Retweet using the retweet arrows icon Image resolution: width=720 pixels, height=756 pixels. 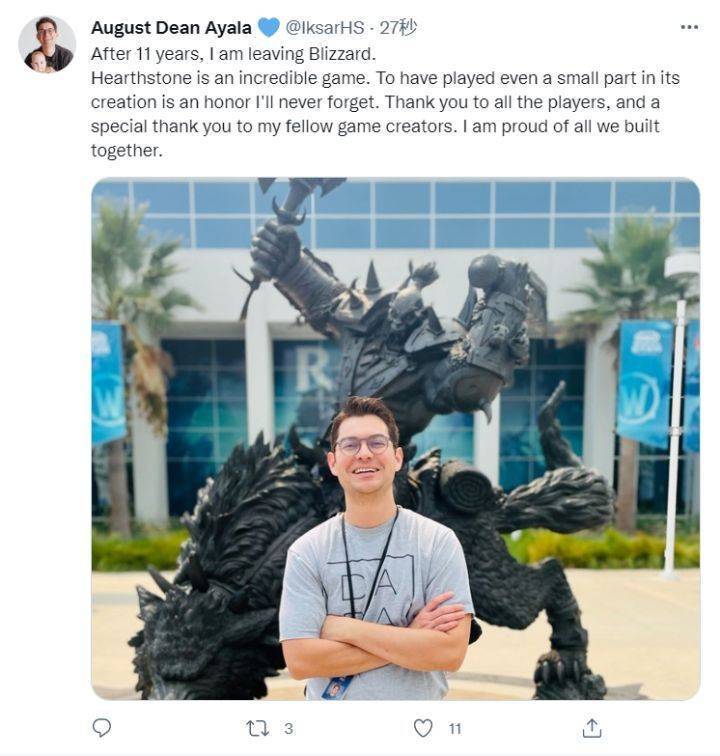tap(258, 728)
